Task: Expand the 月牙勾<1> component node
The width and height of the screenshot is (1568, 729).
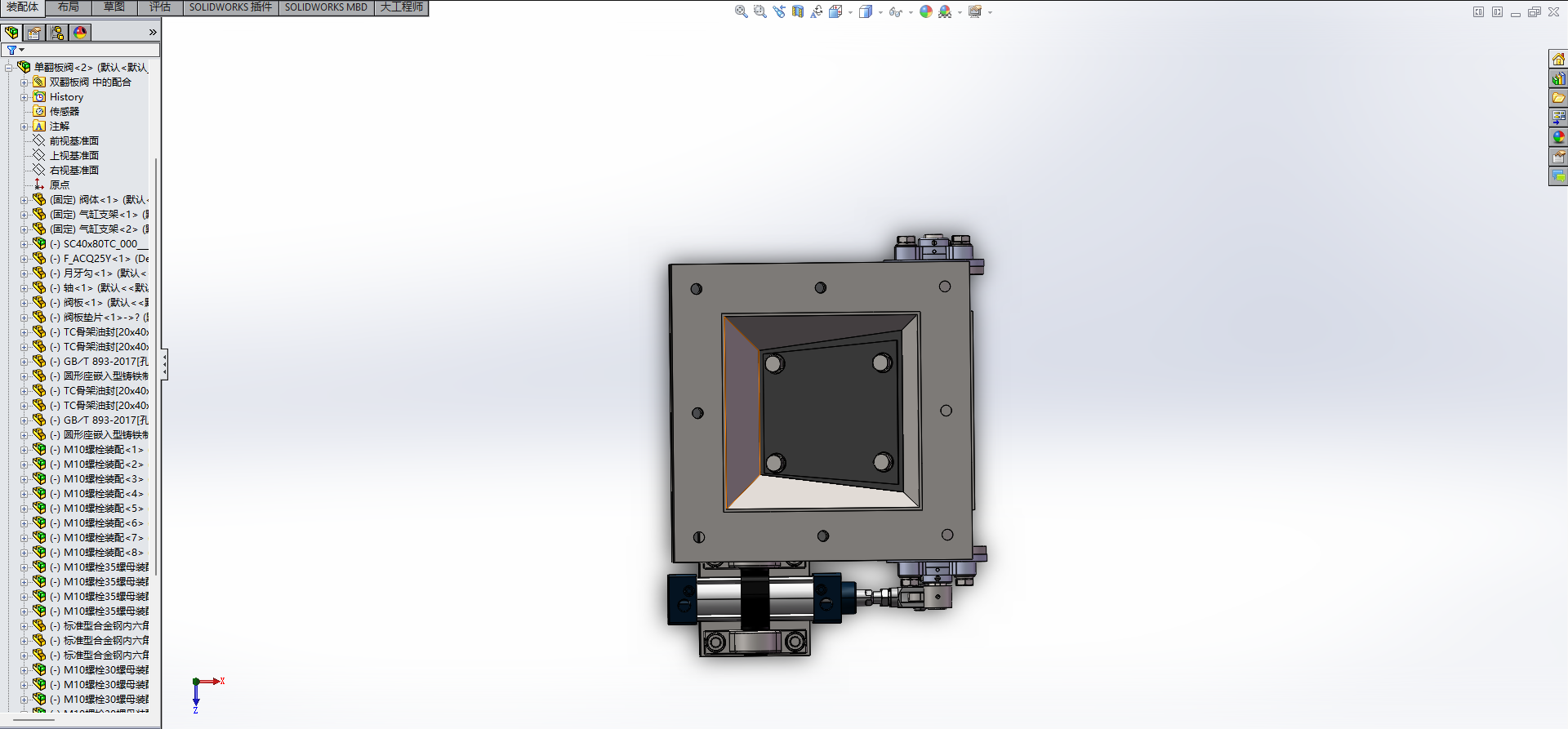Action: pyautogui.click(x=24, y=273)
